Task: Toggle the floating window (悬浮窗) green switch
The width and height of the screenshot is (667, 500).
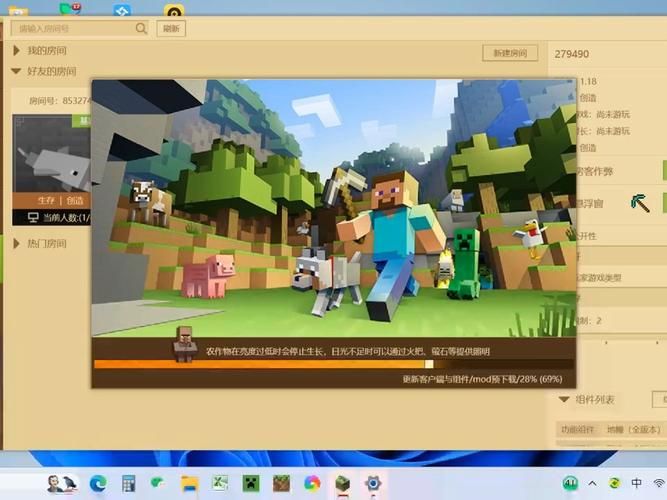Action: point(664,203)
